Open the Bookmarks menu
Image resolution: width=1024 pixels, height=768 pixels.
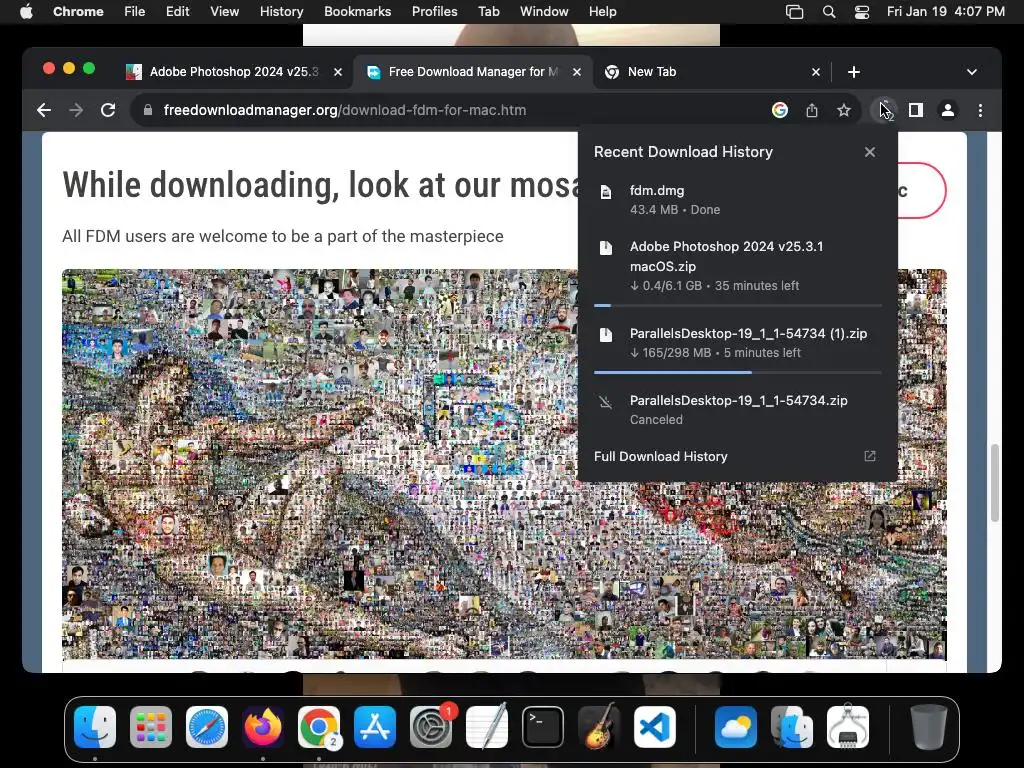pos(357,12)
